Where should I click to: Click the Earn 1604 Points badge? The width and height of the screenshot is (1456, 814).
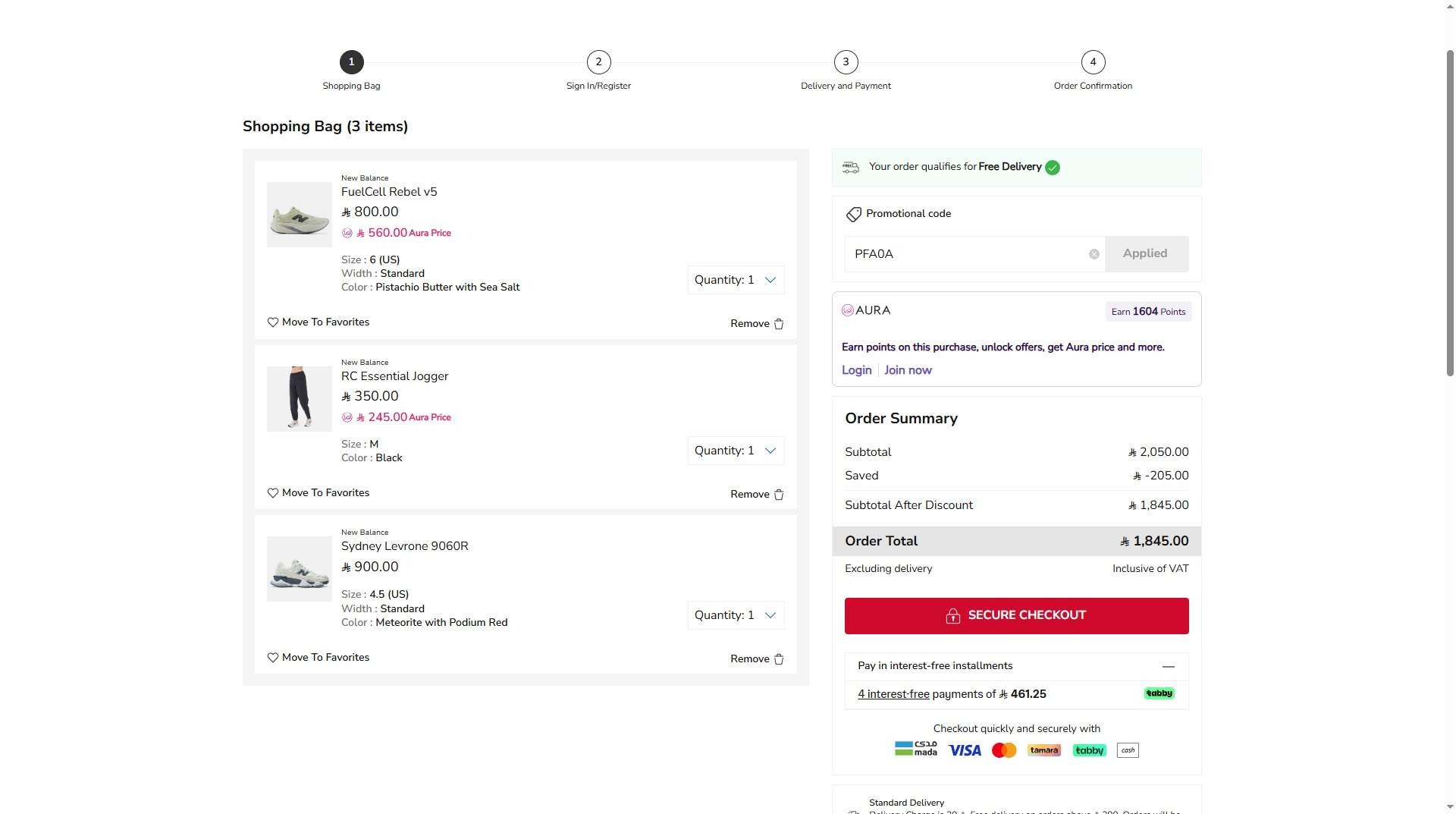(1148, 312)
